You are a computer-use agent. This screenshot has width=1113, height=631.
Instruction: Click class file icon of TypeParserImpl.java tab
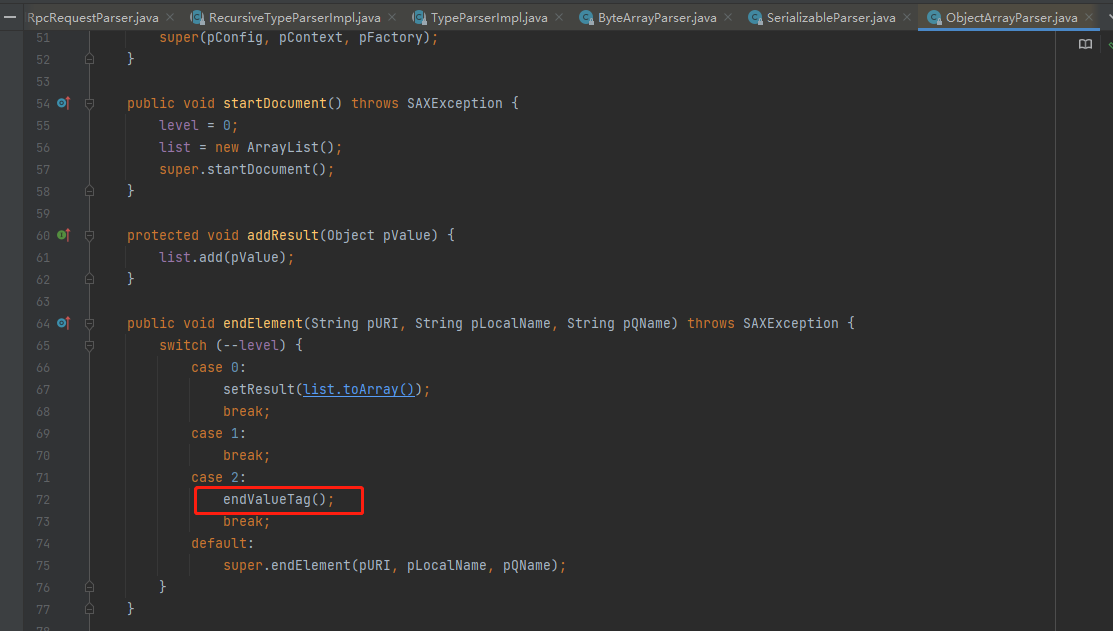point(420,17)
